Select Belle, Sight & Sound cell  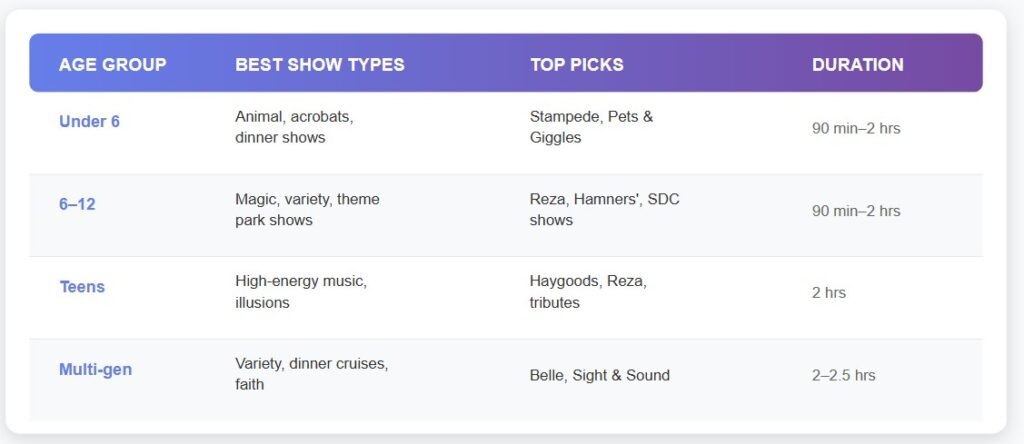pos(599,376)
